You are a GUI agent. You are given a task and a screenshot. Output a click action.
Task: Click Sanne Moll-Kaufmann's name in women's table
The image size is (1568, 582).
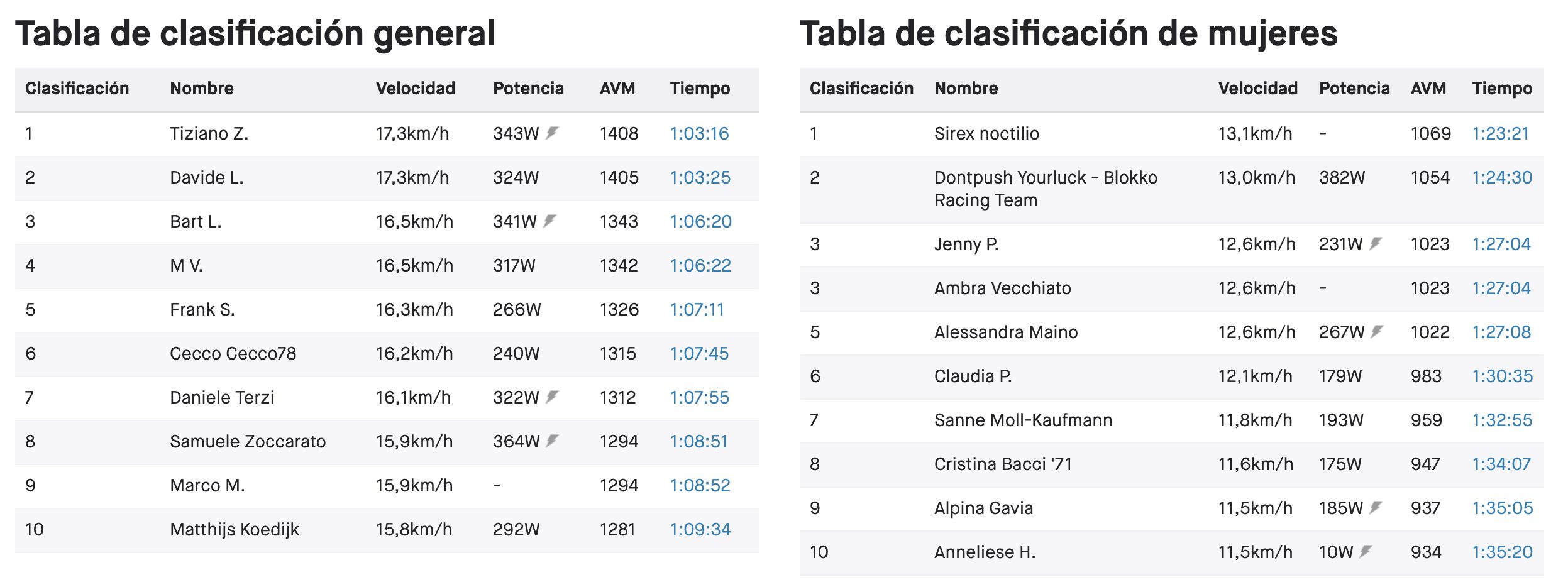click(x=1023, y=420)
